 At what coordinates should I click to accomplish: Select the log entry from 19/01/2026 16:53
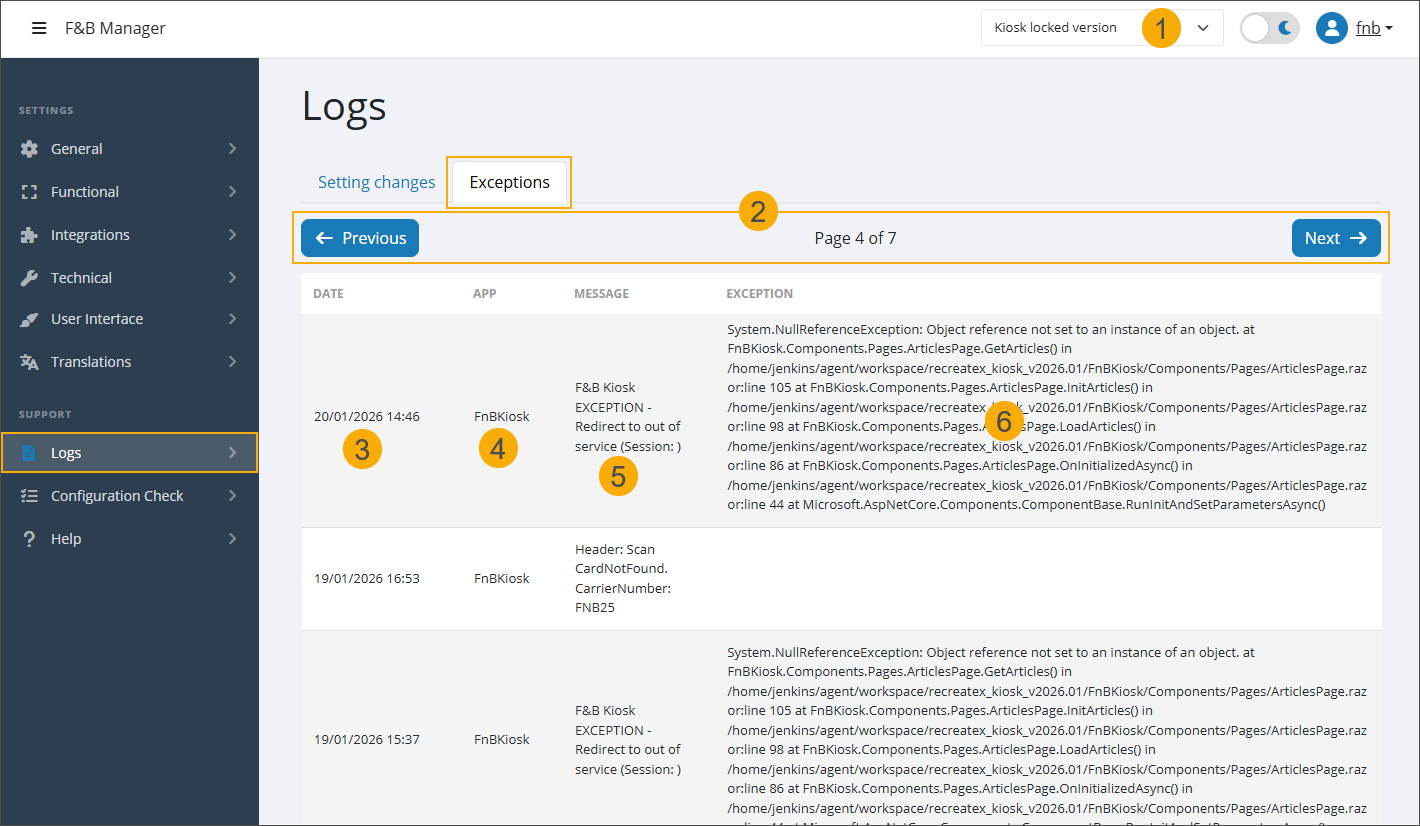coord(700,578)
